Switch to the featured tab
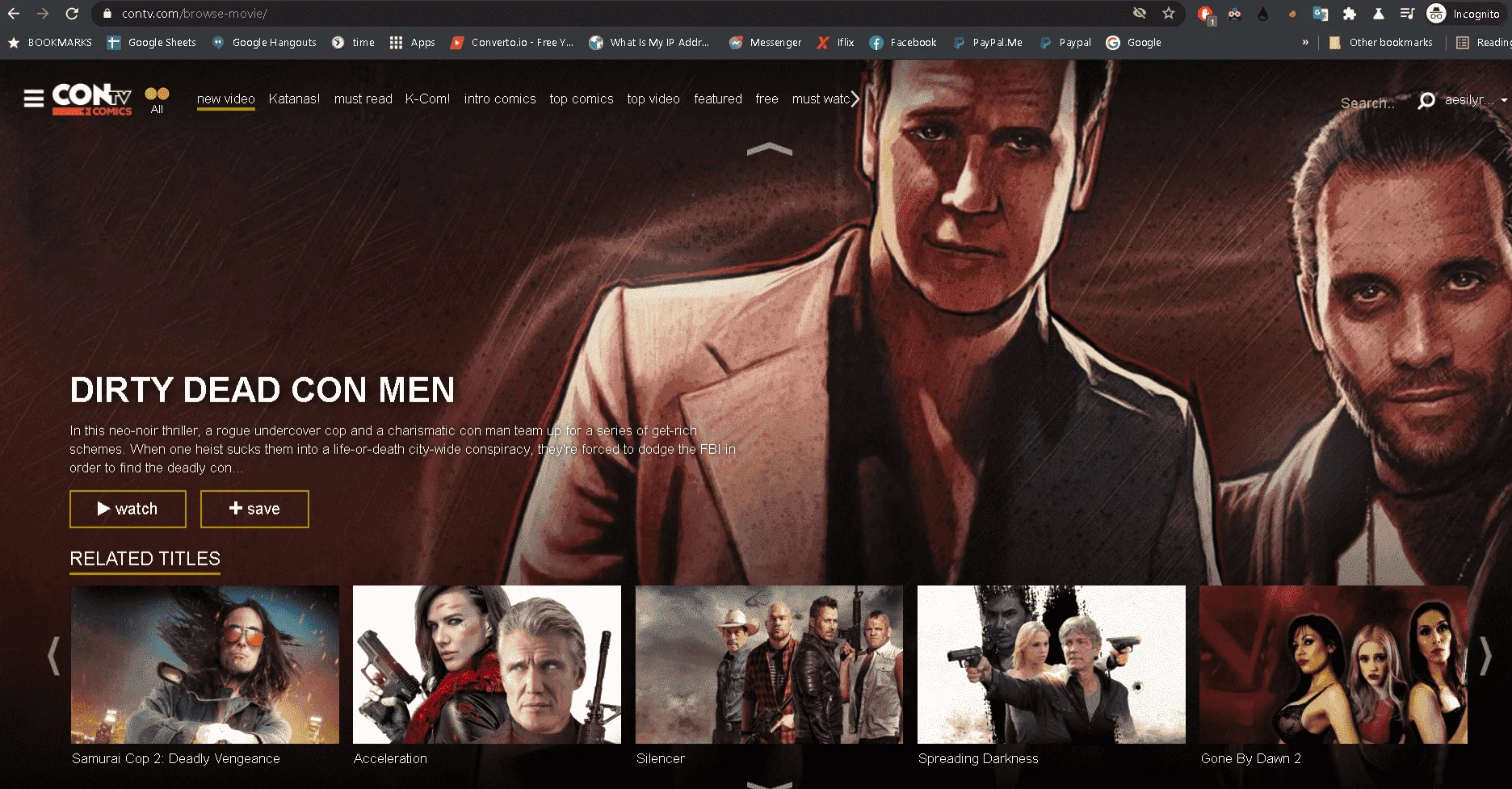 point(718,99)
